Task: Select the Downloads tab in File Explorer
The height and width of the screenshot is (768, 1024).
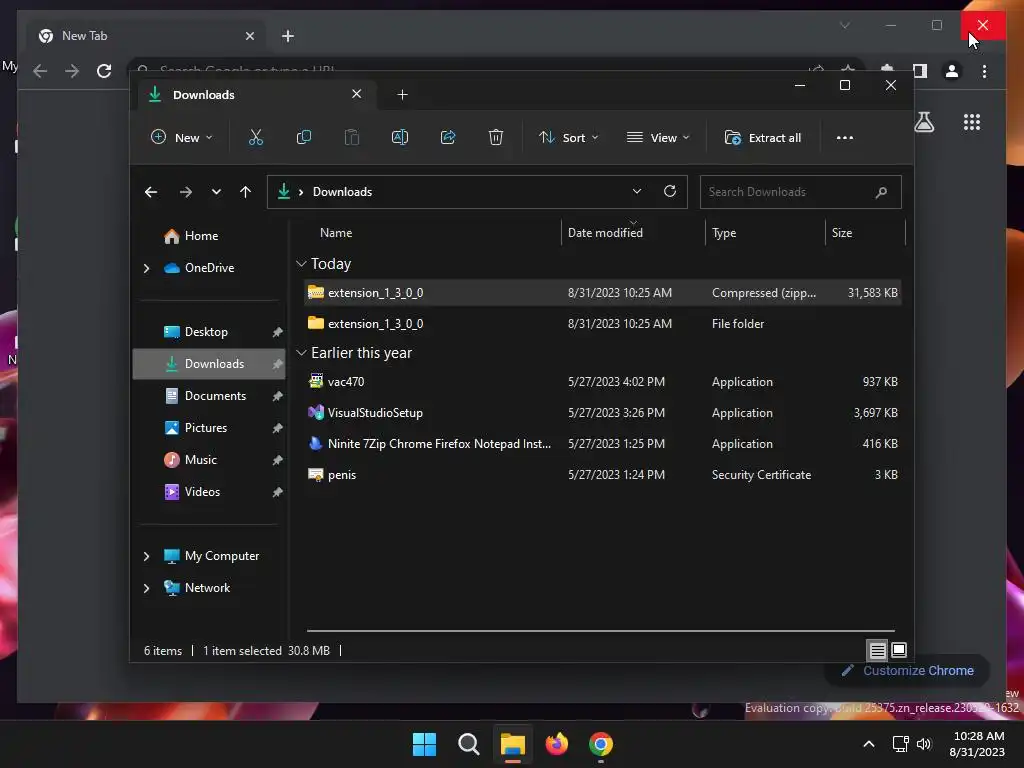Action: tap(257, 95)
